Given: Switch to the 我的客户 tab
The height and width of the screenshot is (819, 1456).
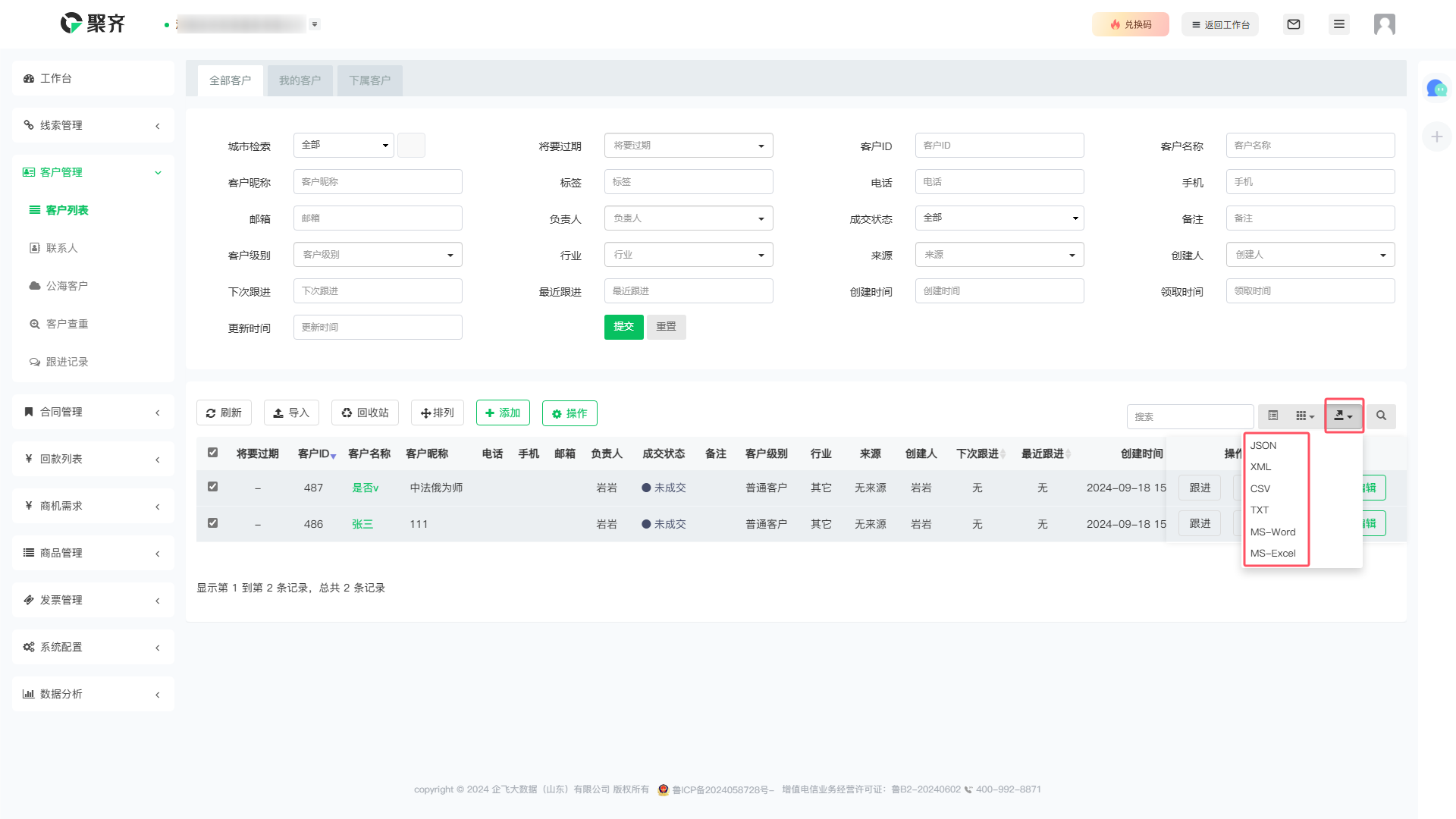Looking at the screenshot, I should coord(300,80).
